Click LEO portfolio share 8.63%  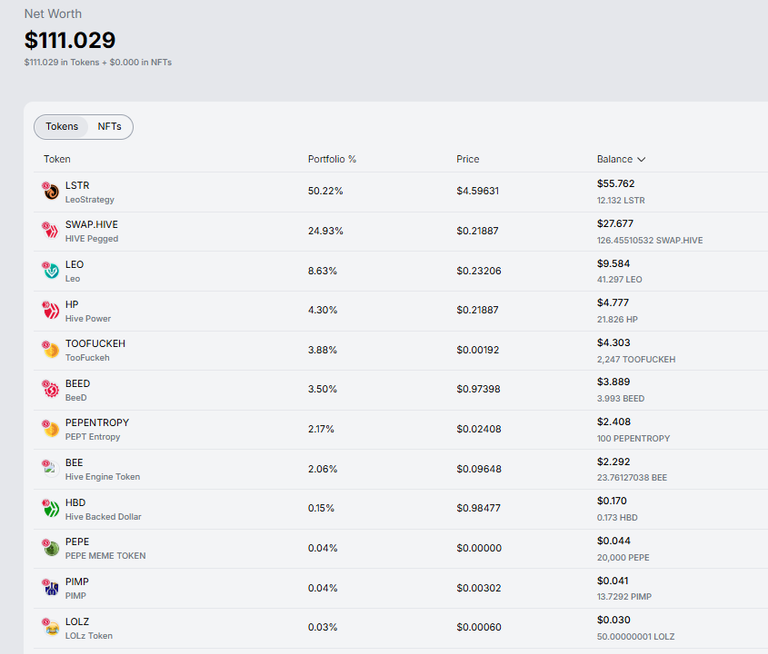click(322, 271)
